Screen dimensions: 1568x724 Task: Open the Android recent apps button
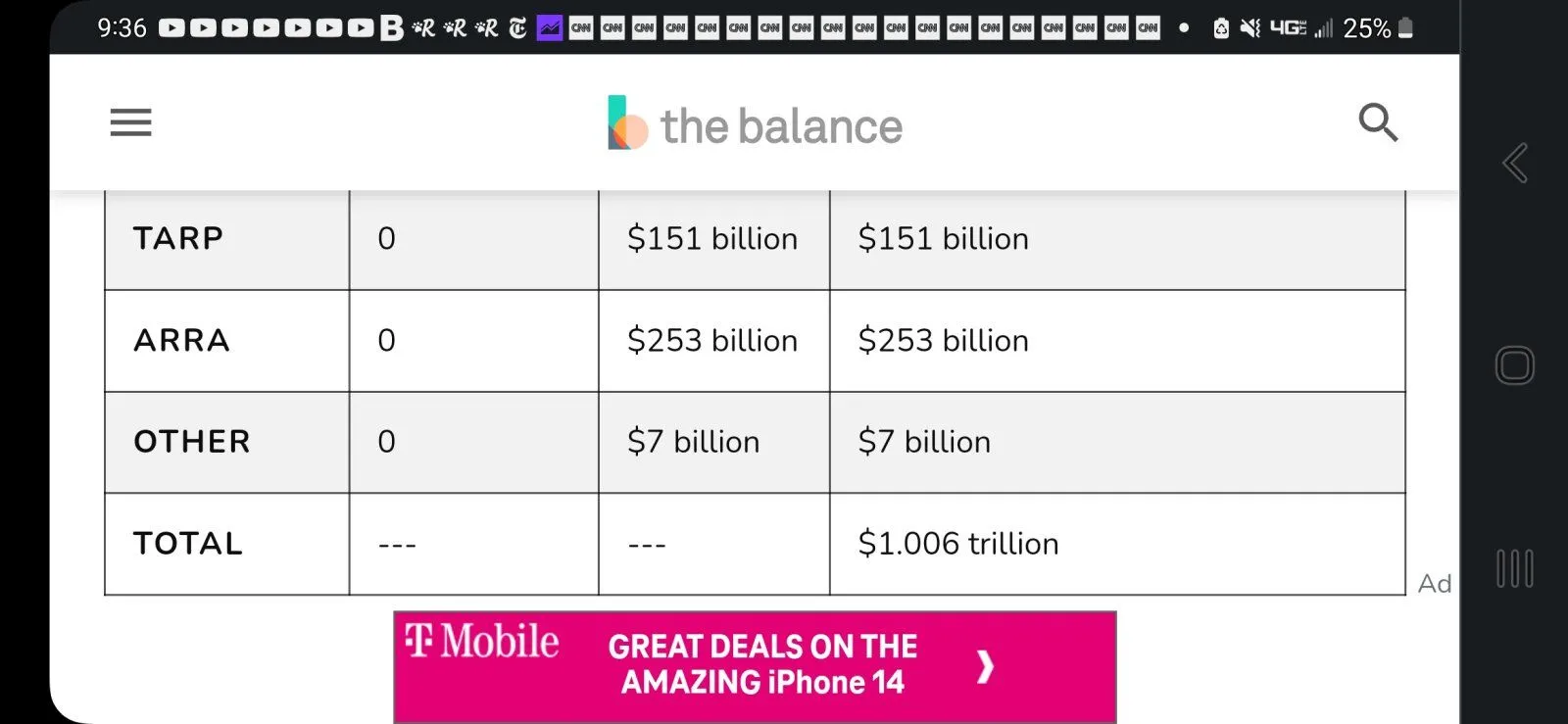(x=1514, y=568)
